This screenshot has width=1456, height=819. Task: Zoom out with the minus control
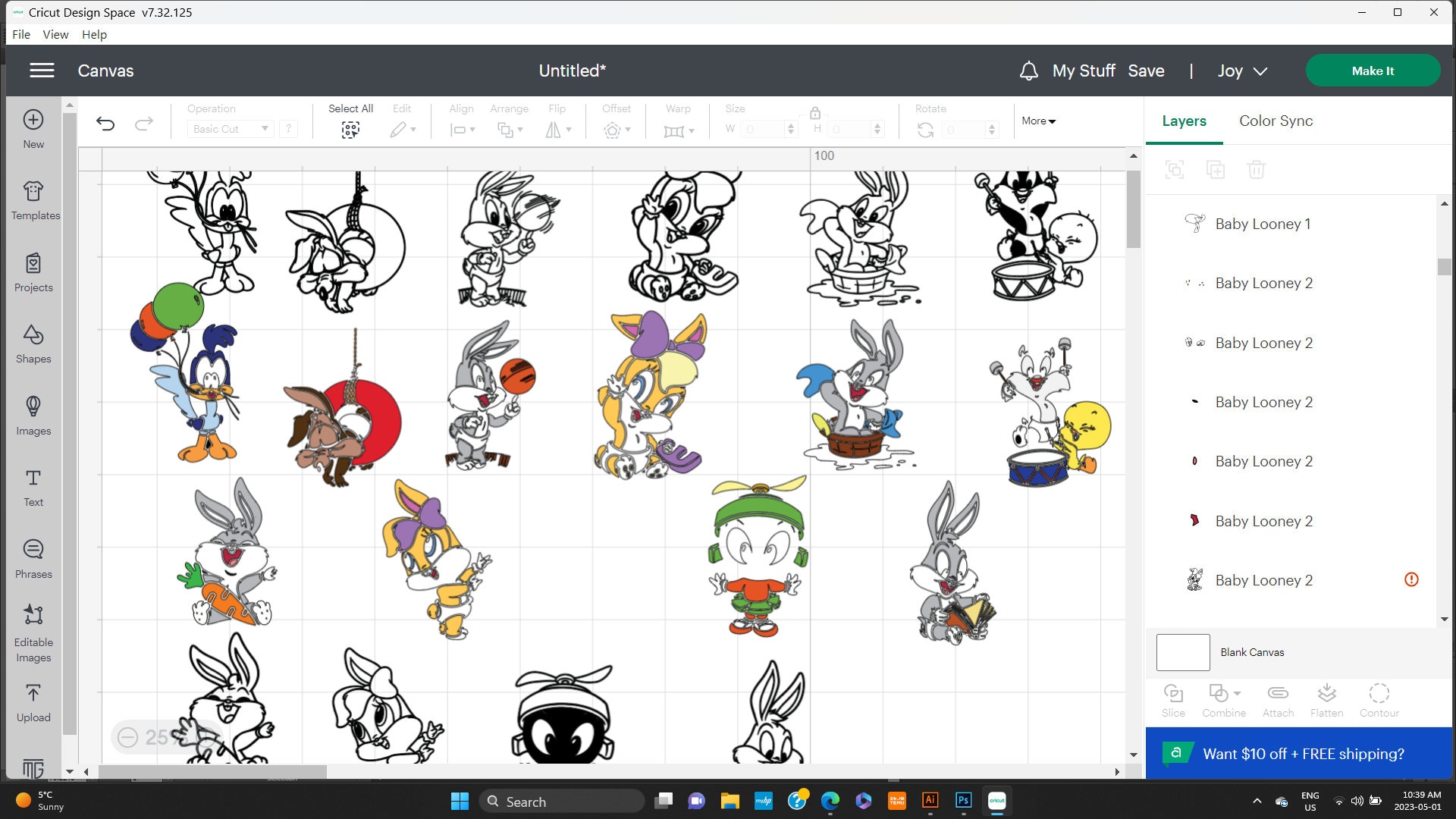tap(129, 736)
